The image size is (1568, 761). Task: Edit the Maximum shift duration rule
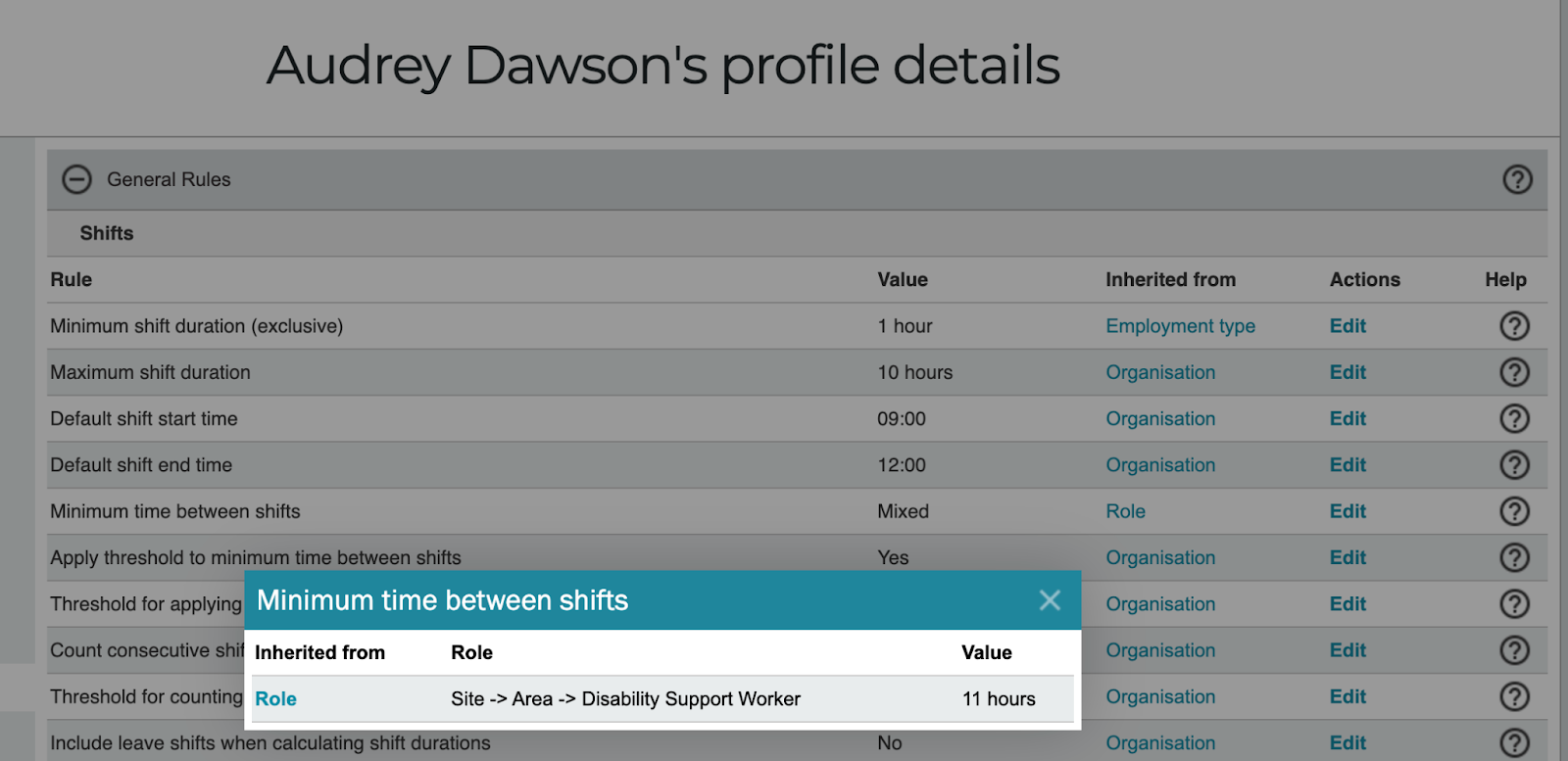(1347, 372)
